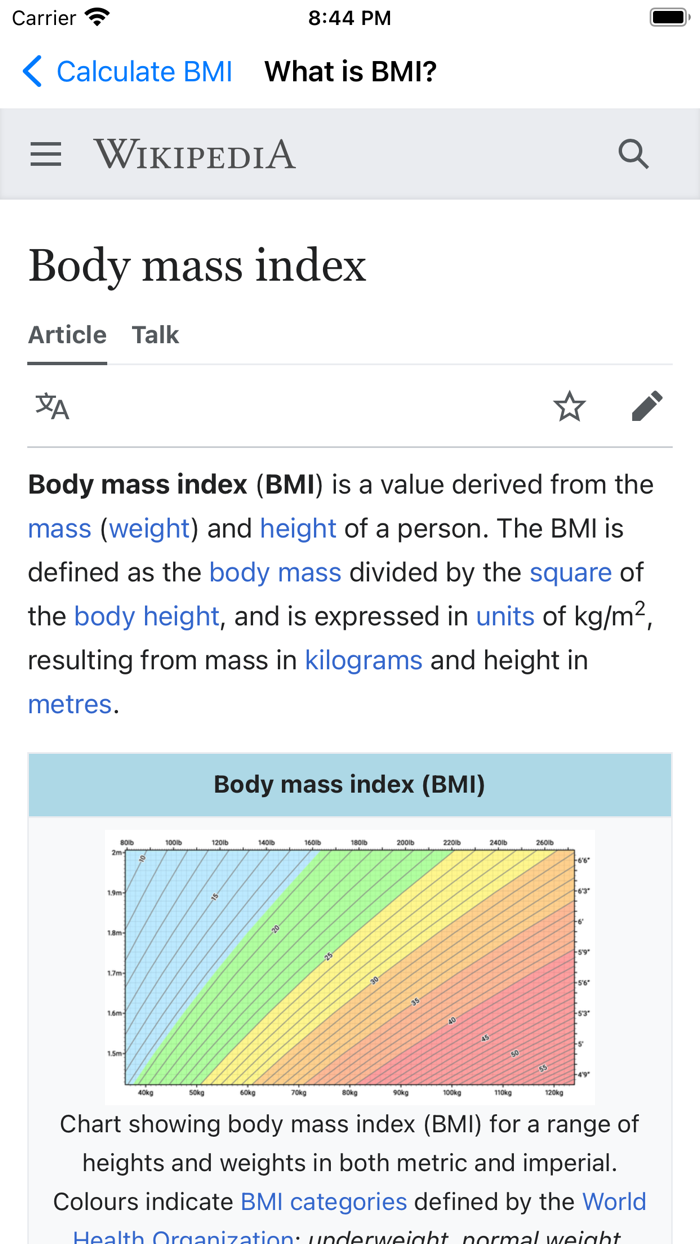Tap the back arrow to Calculate BMI

(x=31, y=71)
